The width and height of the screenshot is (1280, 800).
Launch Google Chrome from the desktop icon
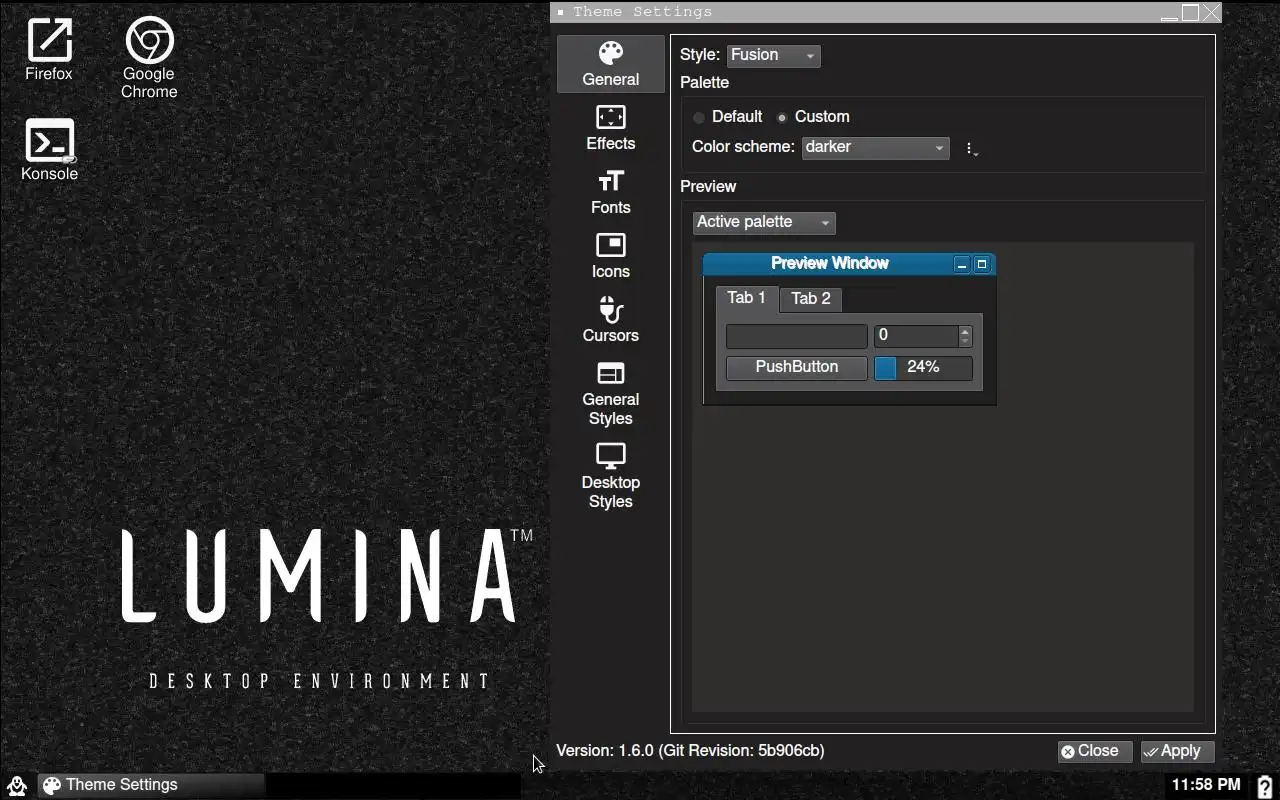pyautogui.click(x=149, y=58)
